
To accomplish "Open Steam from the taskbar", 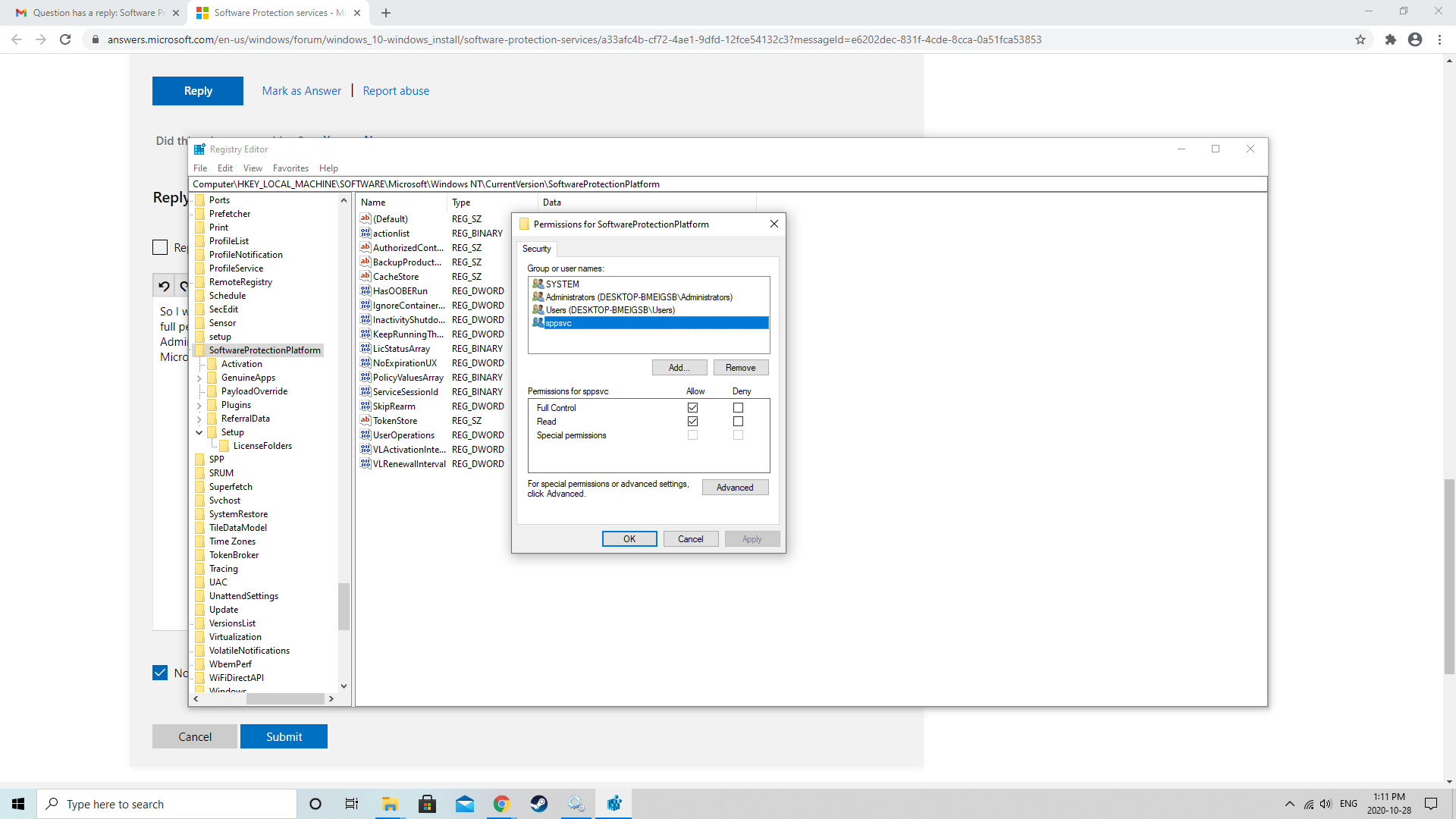I will pos(539,804).
